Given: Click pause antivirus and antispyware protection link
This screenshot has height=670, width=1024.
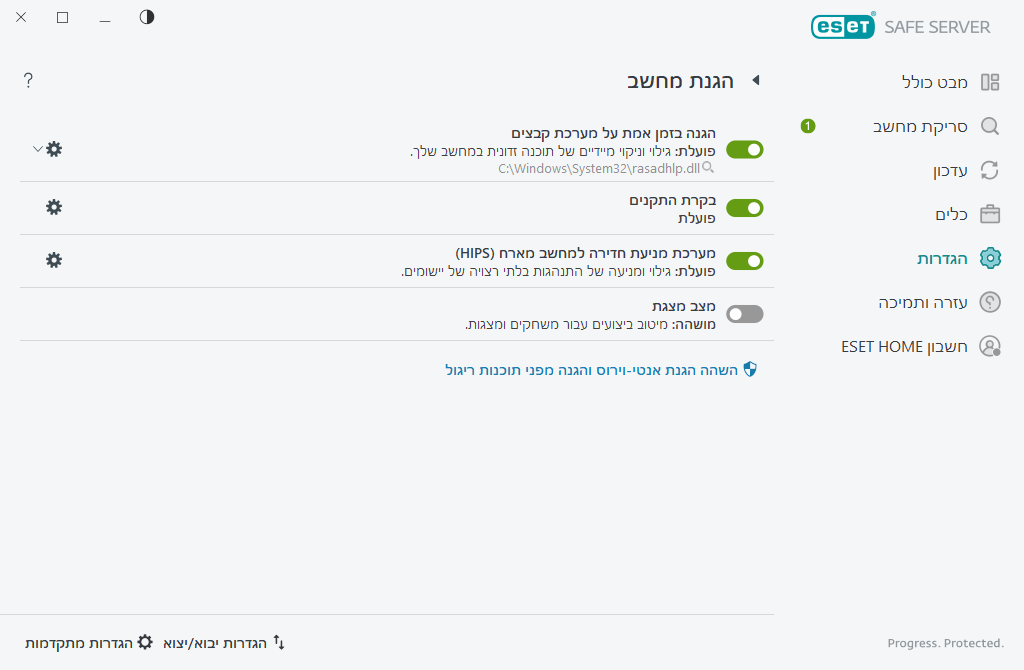Looking at the screenshot, I should click(x=600, y=370).
